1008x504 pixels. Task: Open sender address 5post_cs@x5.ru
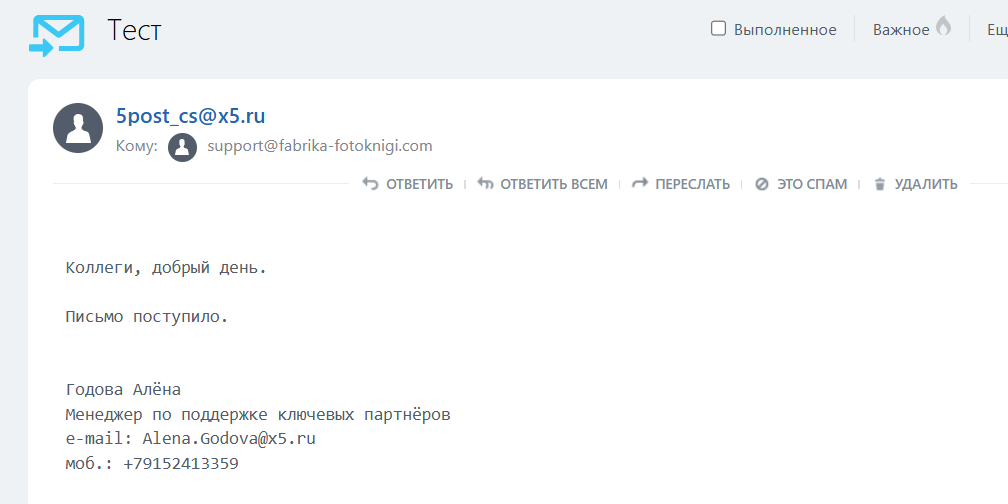click(x=191, y=116)
